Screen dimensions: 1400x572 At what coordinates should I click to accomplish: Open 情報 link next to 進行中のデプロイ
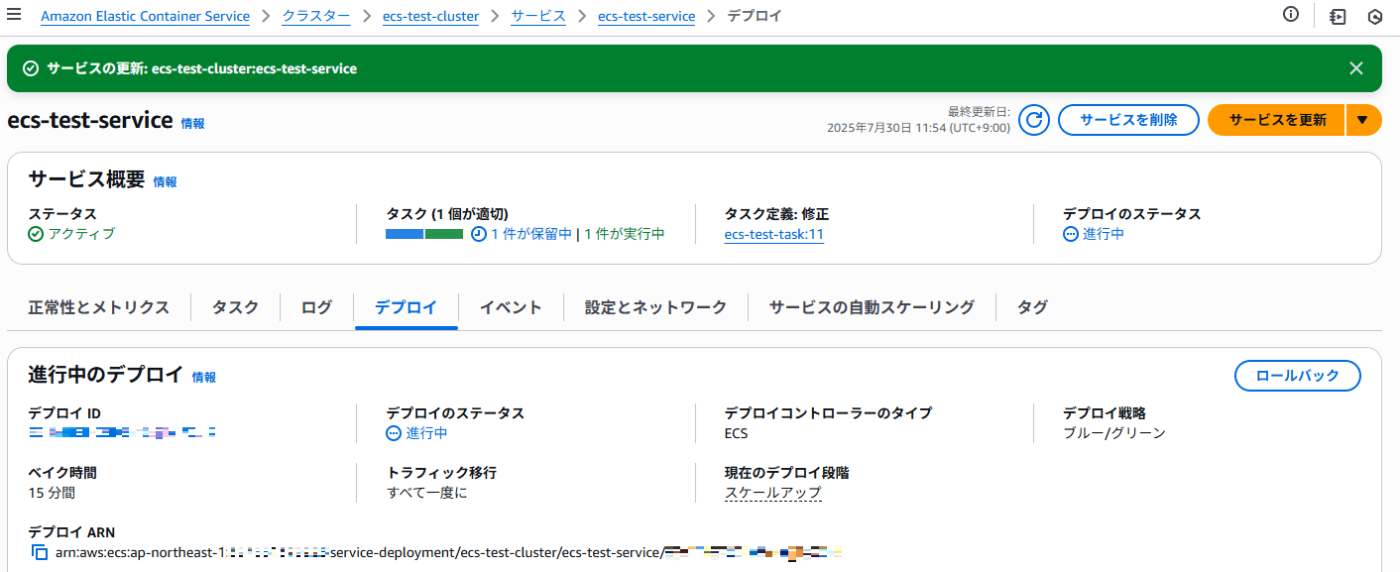tap(204, 377)
